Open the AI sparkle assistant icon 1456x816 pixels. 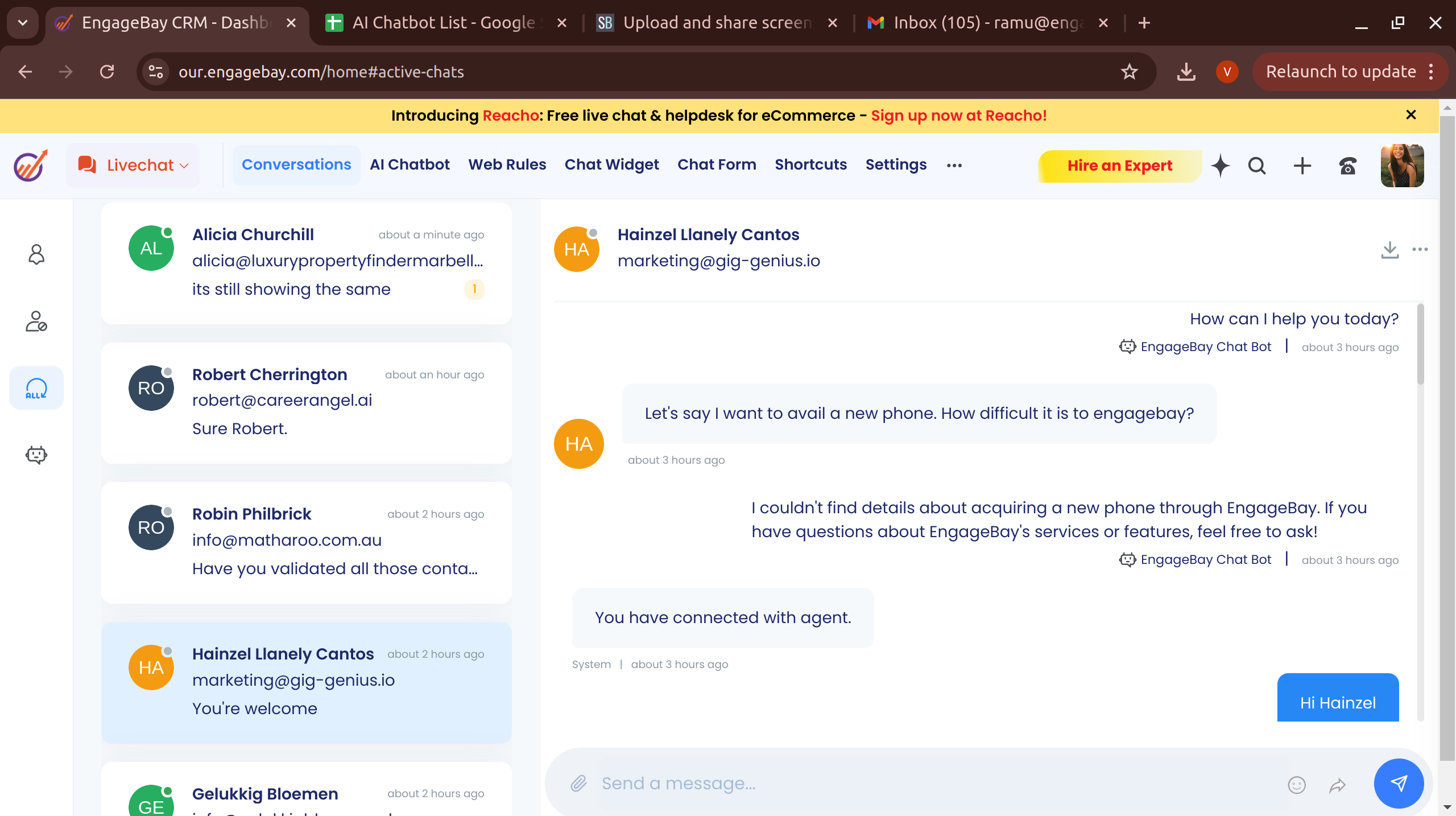tap(1221, 166)
